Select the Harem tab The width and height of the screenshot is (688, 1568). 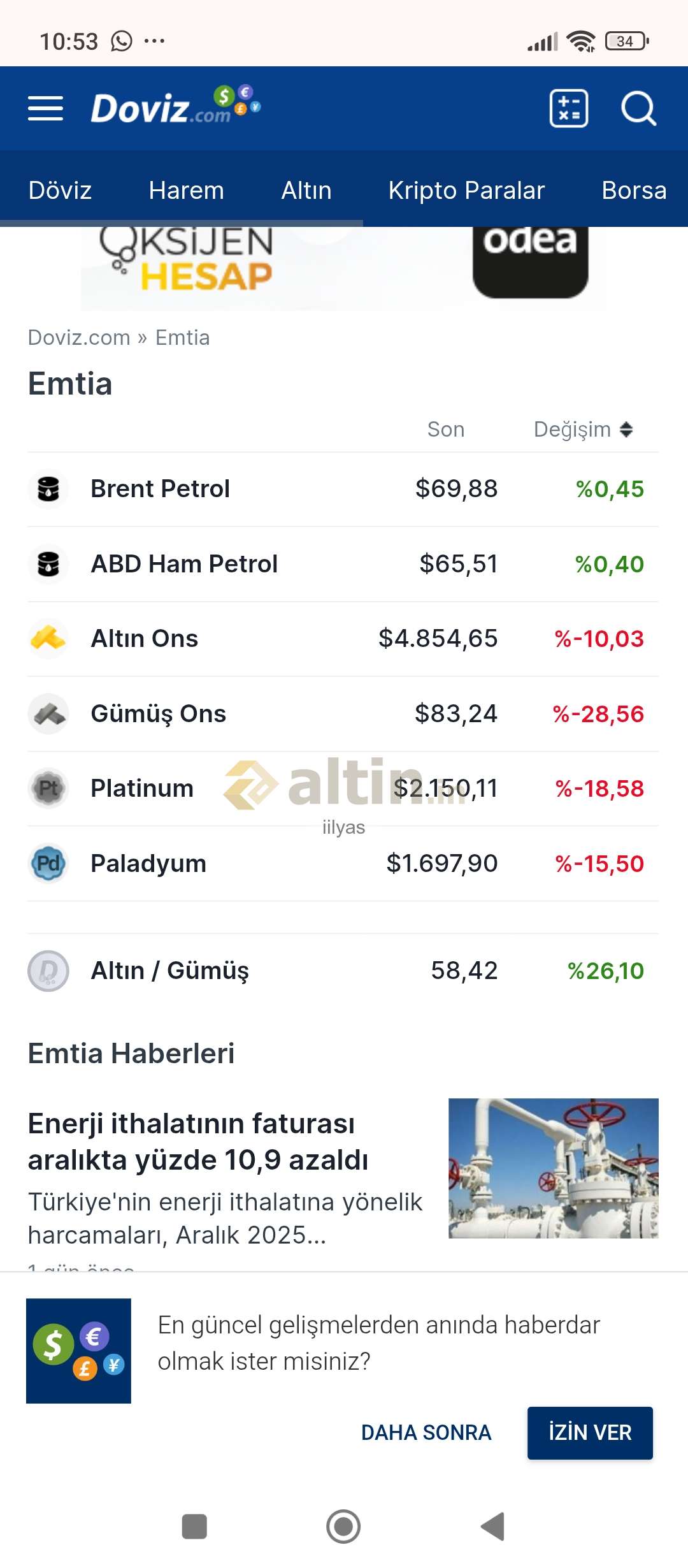[186, 190]
